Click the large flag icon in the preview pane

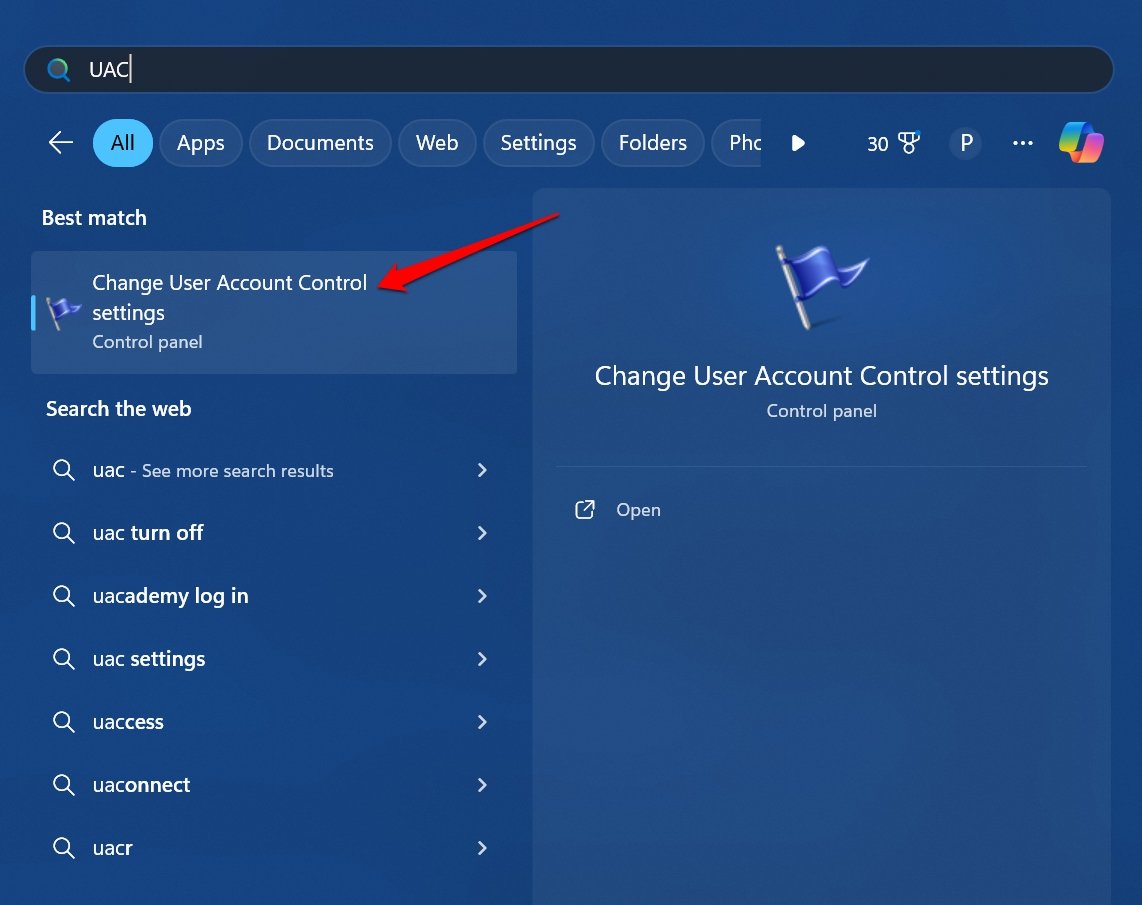[821, 286]
